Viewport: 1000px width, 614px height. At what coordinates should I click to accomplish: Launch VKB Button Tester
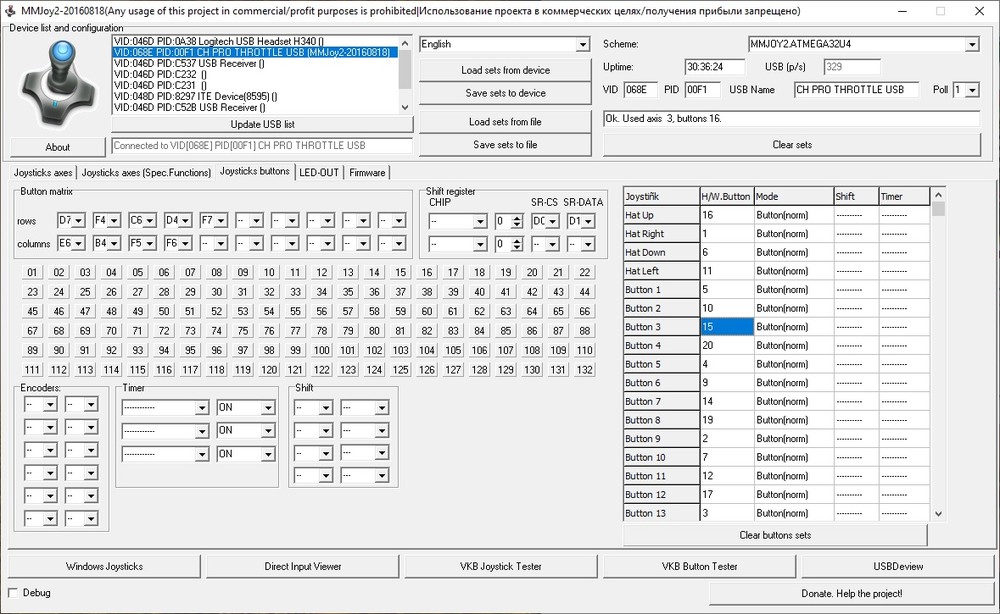[x=698, y=566]
